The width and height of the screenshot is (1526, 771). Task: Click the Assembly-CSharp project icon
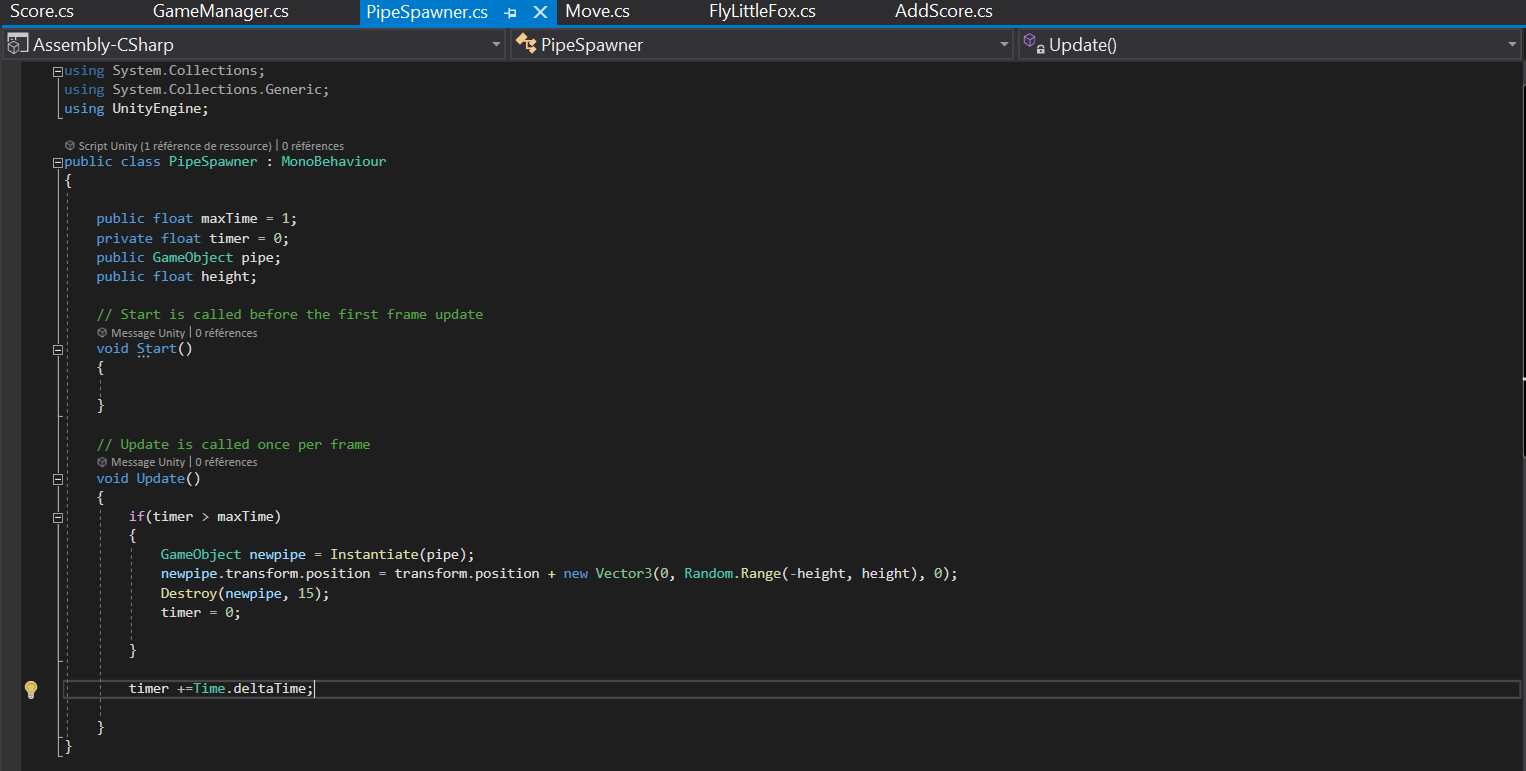point(17,45)
